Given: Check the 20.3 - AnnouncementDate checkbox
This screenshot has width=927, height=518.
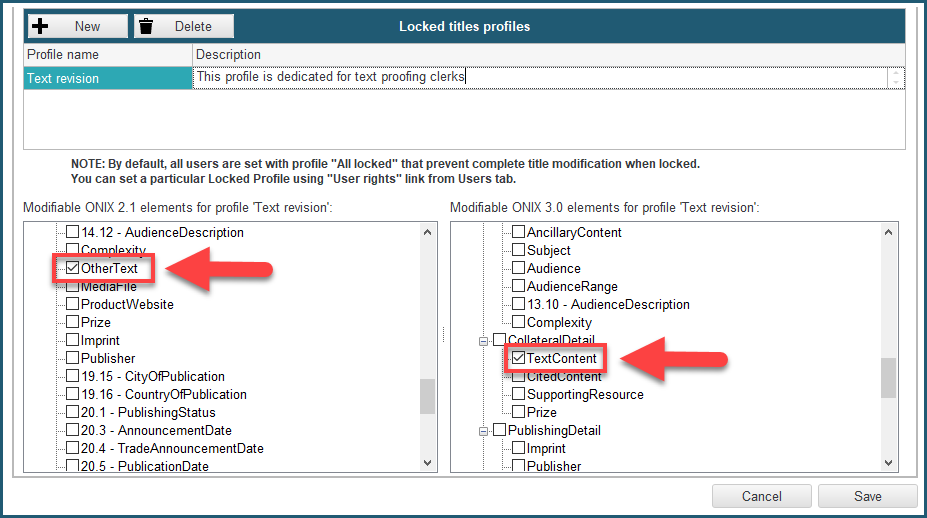Looking at the screenshot, I should (x=72, y=430).
